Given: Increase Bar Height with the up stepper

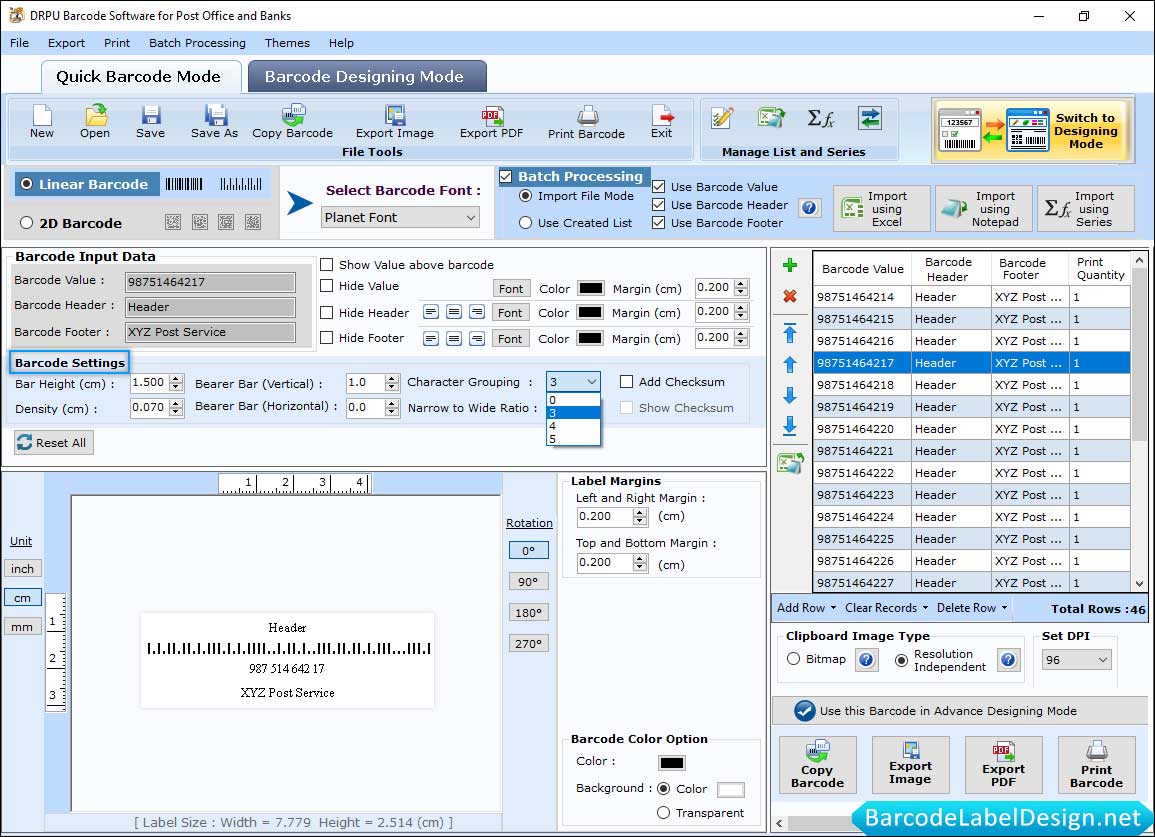Looking at the screenshot, I should [x=176, y=379].
